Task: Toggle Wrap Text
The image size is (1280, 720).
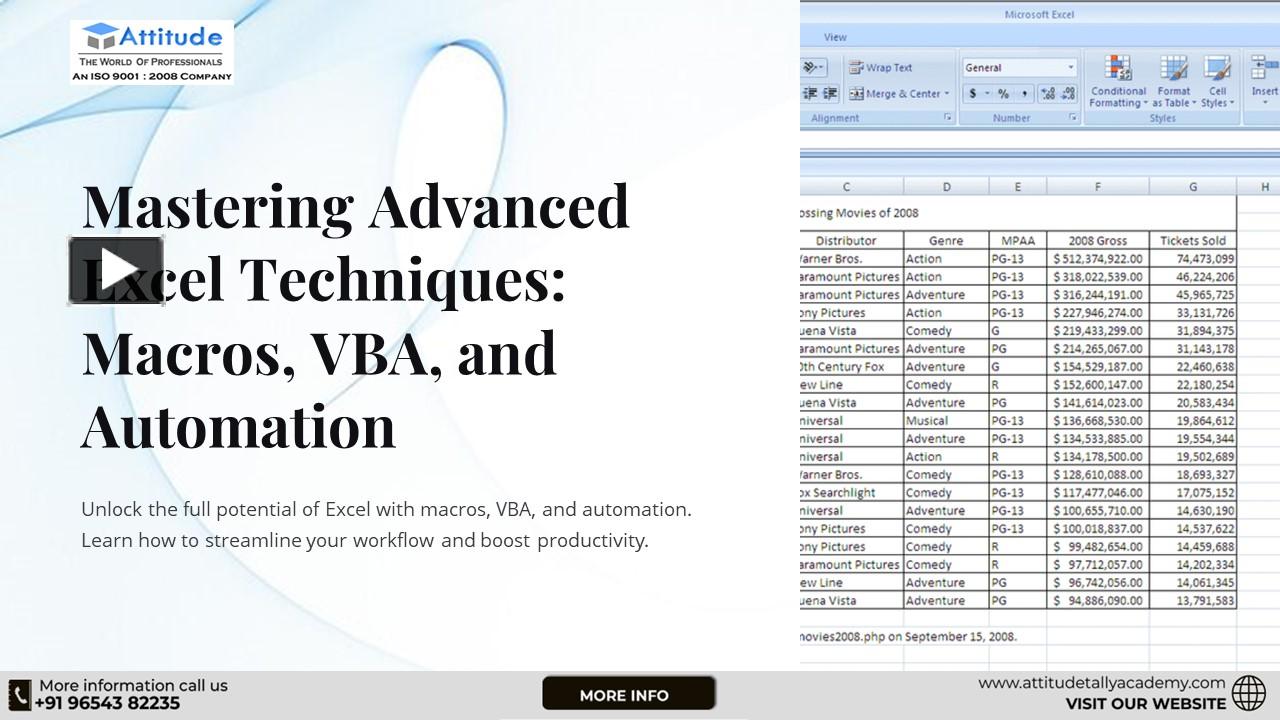Action: (881, 68)
